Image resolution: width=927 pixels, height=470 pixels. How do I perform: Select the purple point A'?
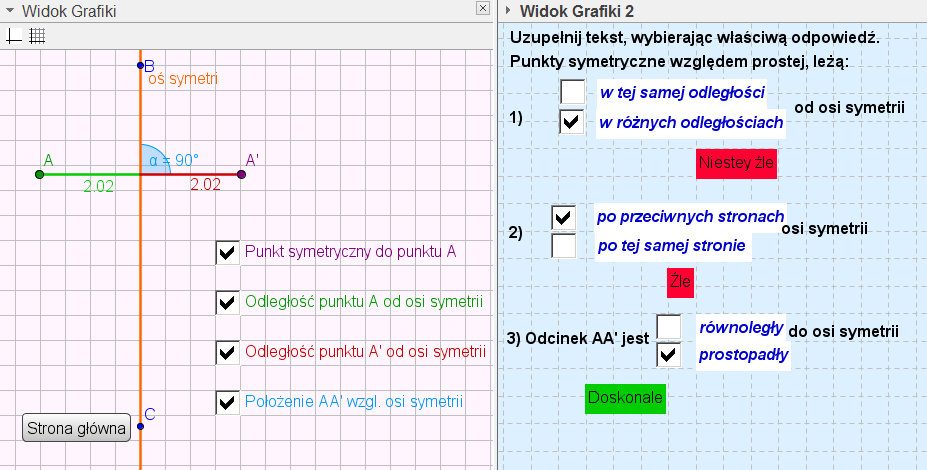241,174
